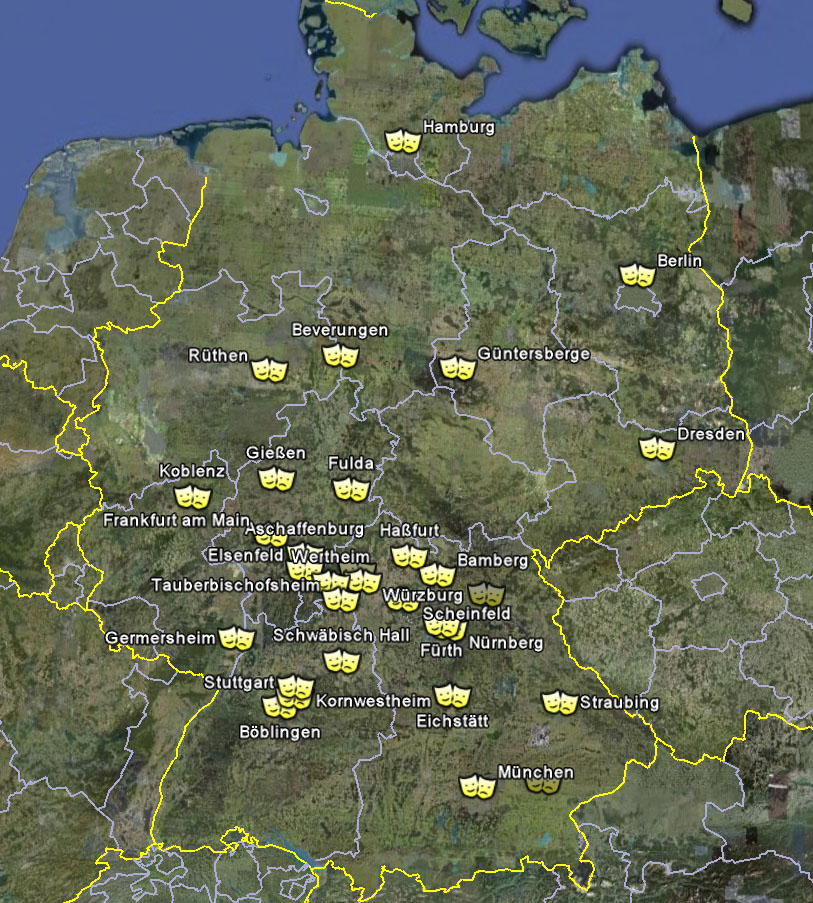The height and width of the screenshot is (903, 813).
Task: Open the Schwäbisch Hall mask placemark
Action: [x=341, y=661]
